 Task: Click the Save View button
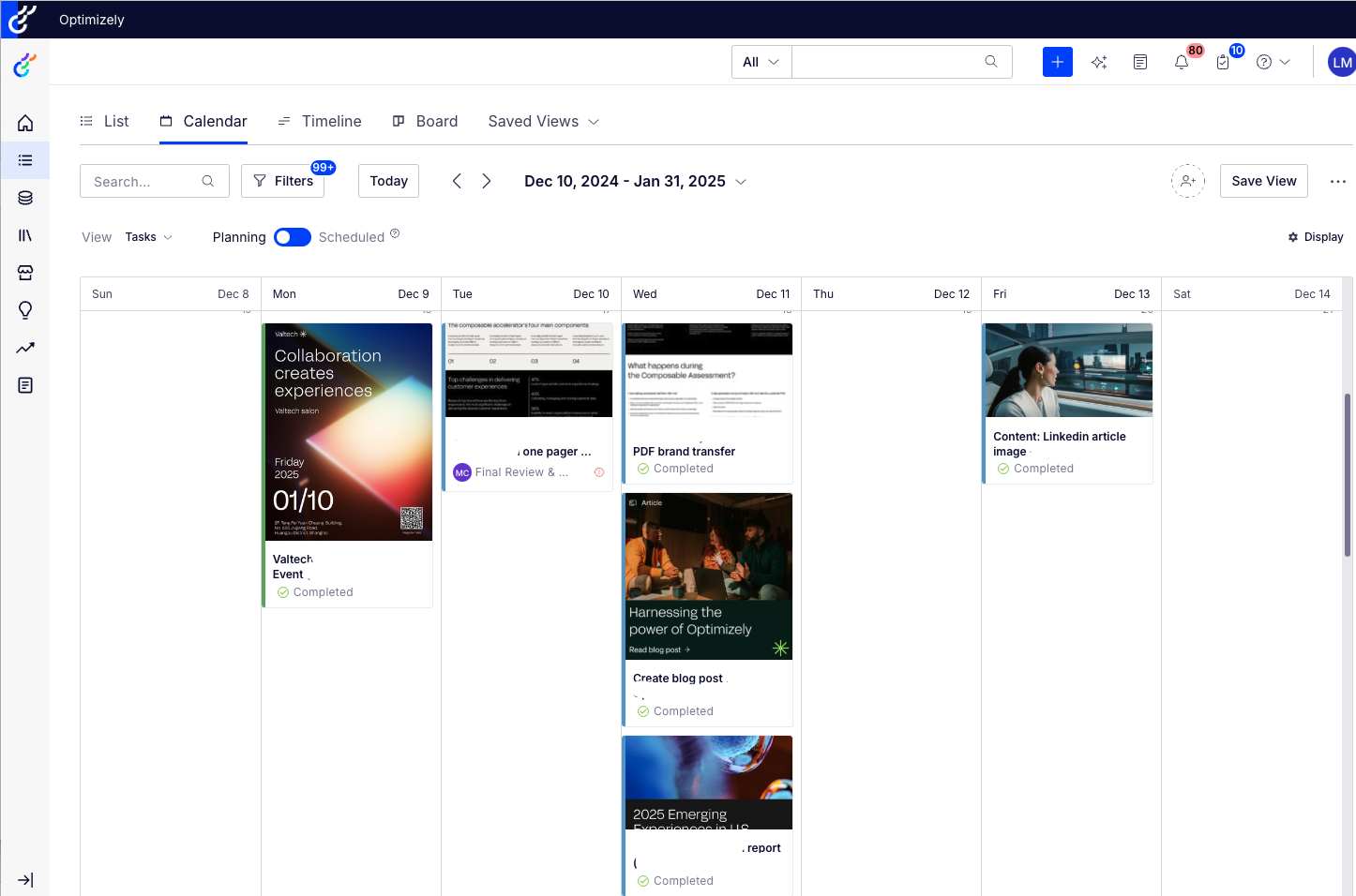pos(1264,181)
